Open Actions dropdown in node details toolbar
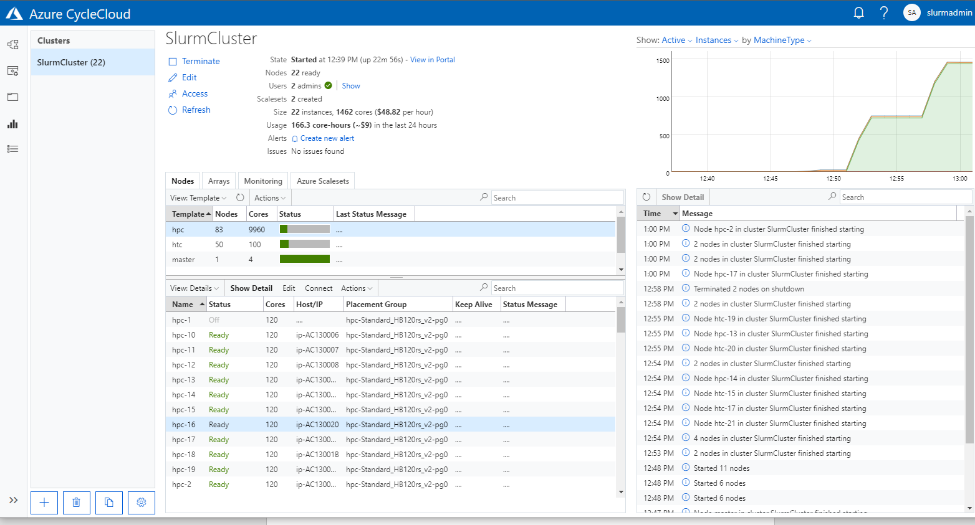 pos(357,288)
